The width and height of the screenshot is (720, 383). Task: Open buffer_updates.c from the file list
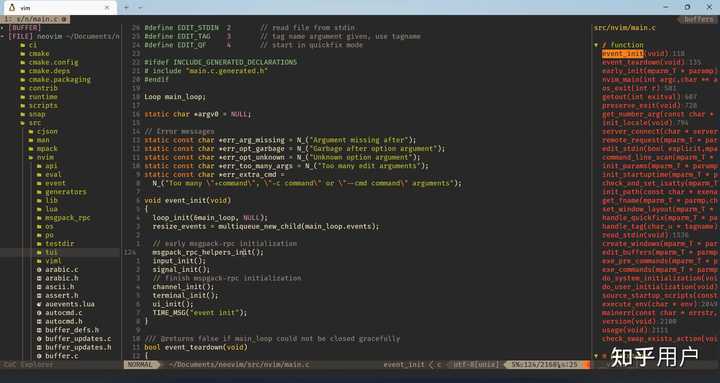point(78,338)
